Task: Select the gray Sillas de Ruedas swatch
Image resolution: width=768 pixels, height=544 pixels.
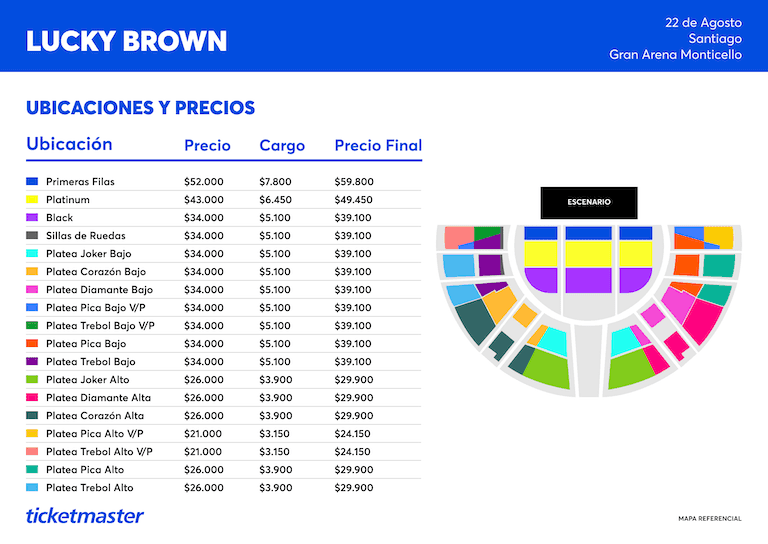Action: pyautogui.click(x=32, y=236)
